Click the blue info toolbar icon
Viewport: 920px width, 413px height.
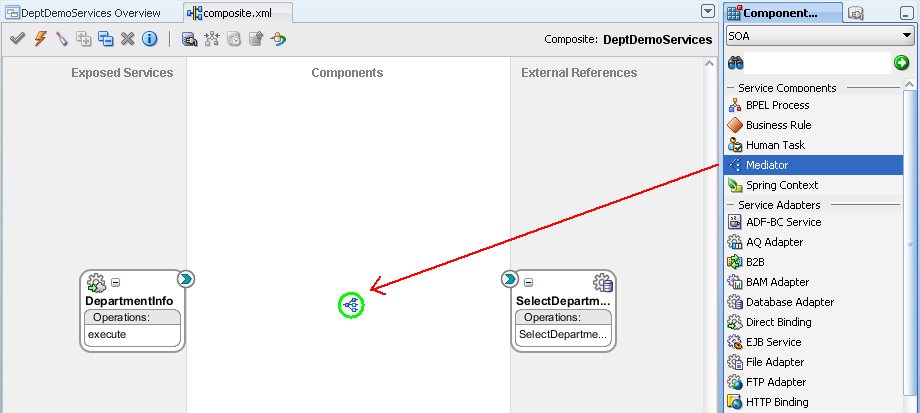[150, 39]
